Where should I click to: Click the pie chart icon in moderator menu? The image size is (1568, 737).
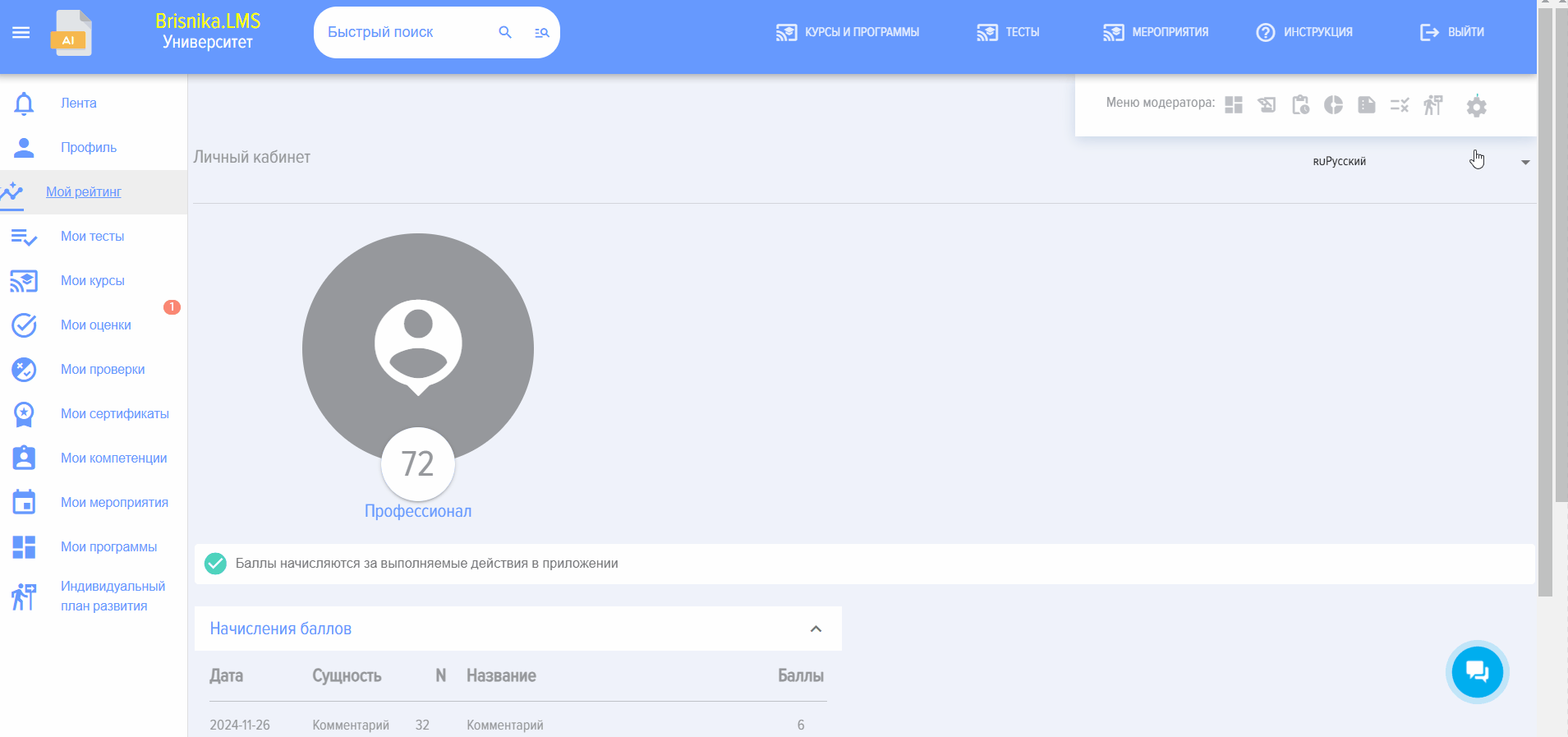coord(1333,105)
